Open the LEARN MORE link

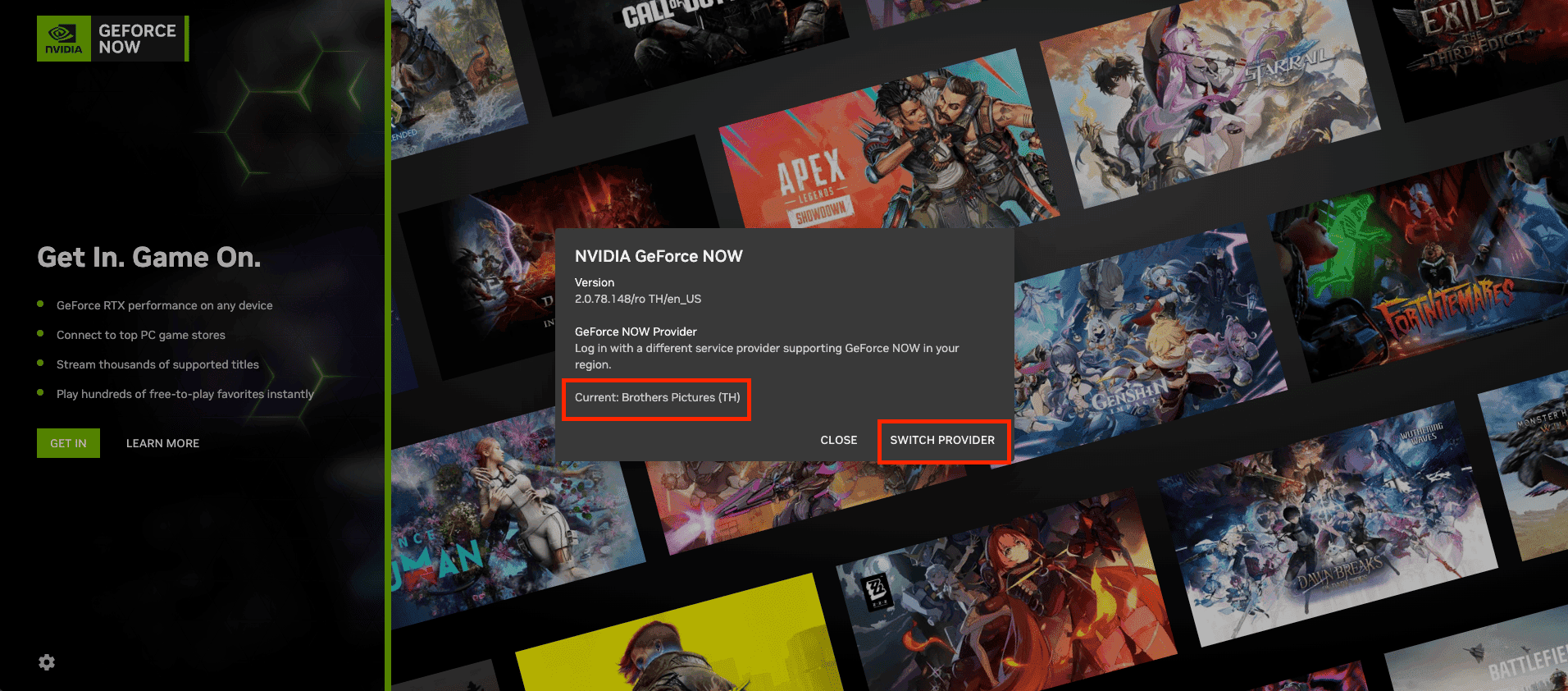coord(162,443)
